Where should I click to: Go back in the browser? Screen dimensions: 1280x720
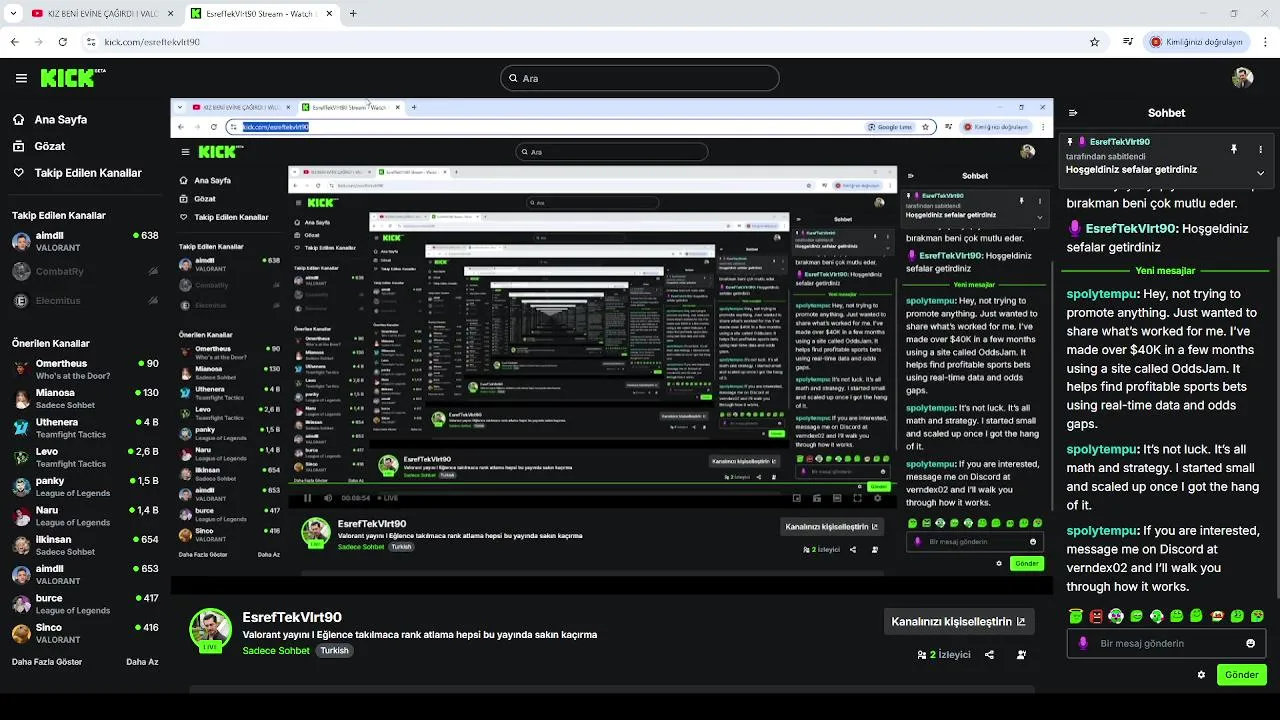tap(15, 42)
